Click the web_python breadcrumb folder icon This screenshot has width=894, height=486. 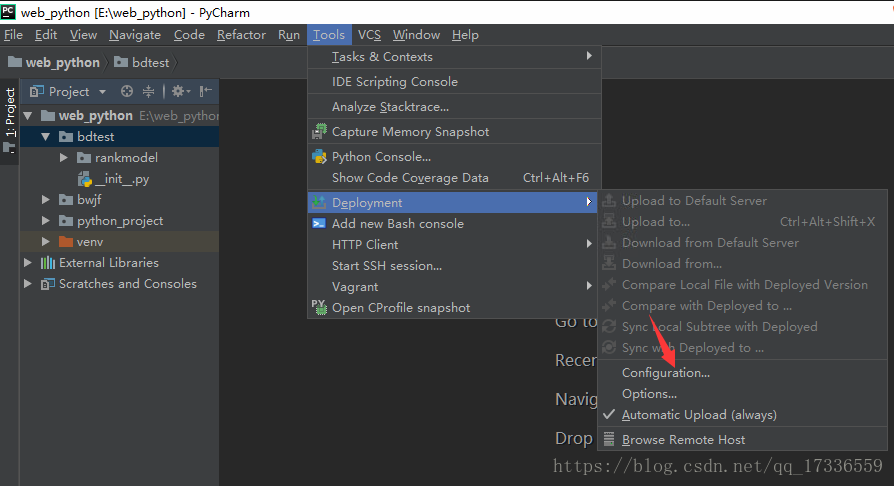[15, 62]
